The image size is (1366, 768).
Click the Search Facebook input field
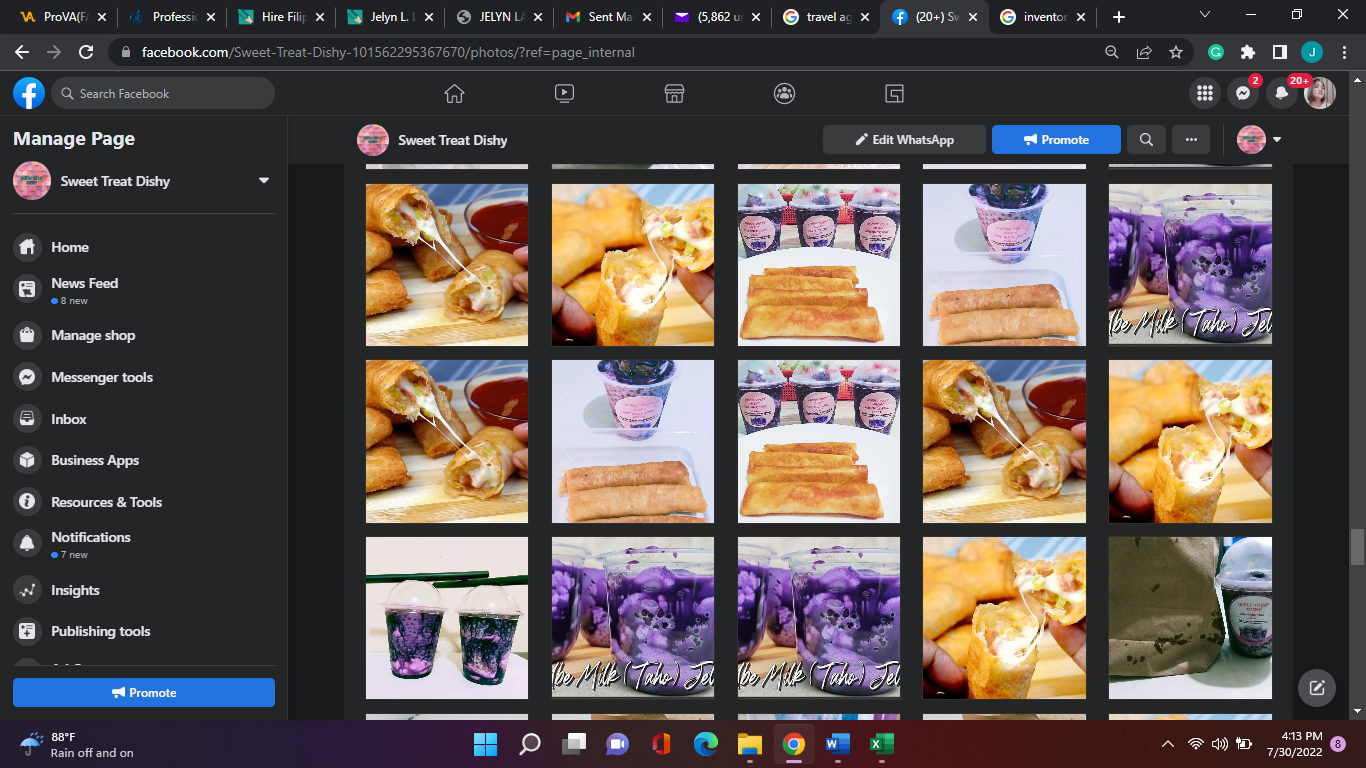coord(163,93)
